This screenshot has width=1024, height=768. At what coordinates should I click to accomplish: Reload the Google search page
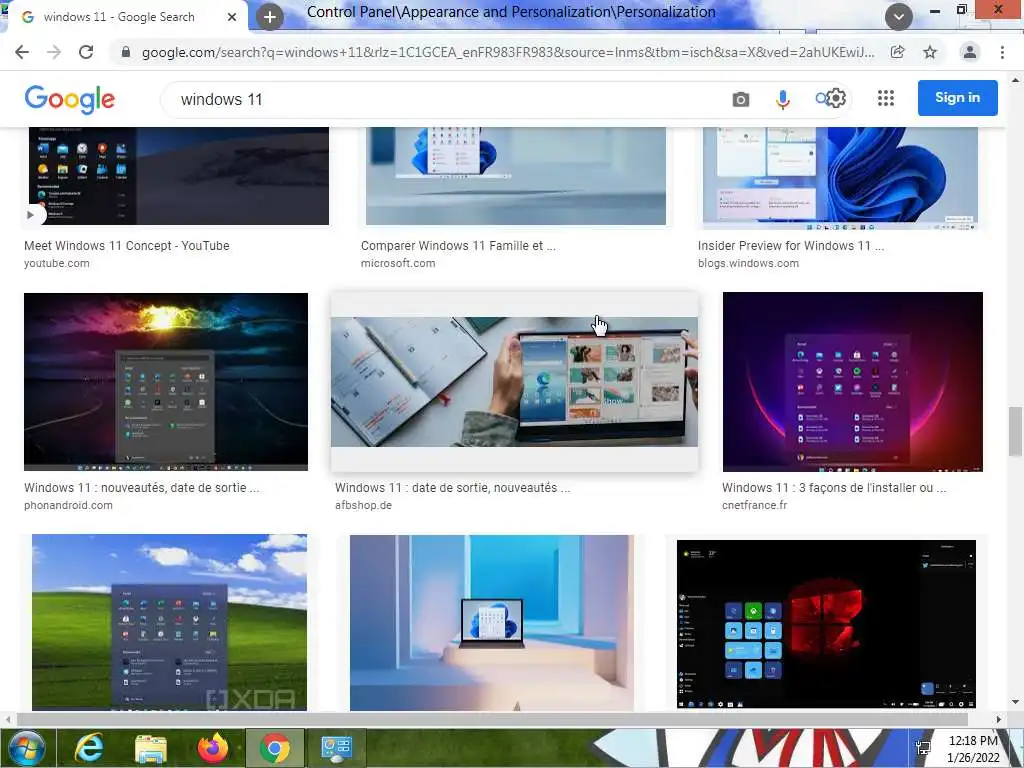[86, 52]
